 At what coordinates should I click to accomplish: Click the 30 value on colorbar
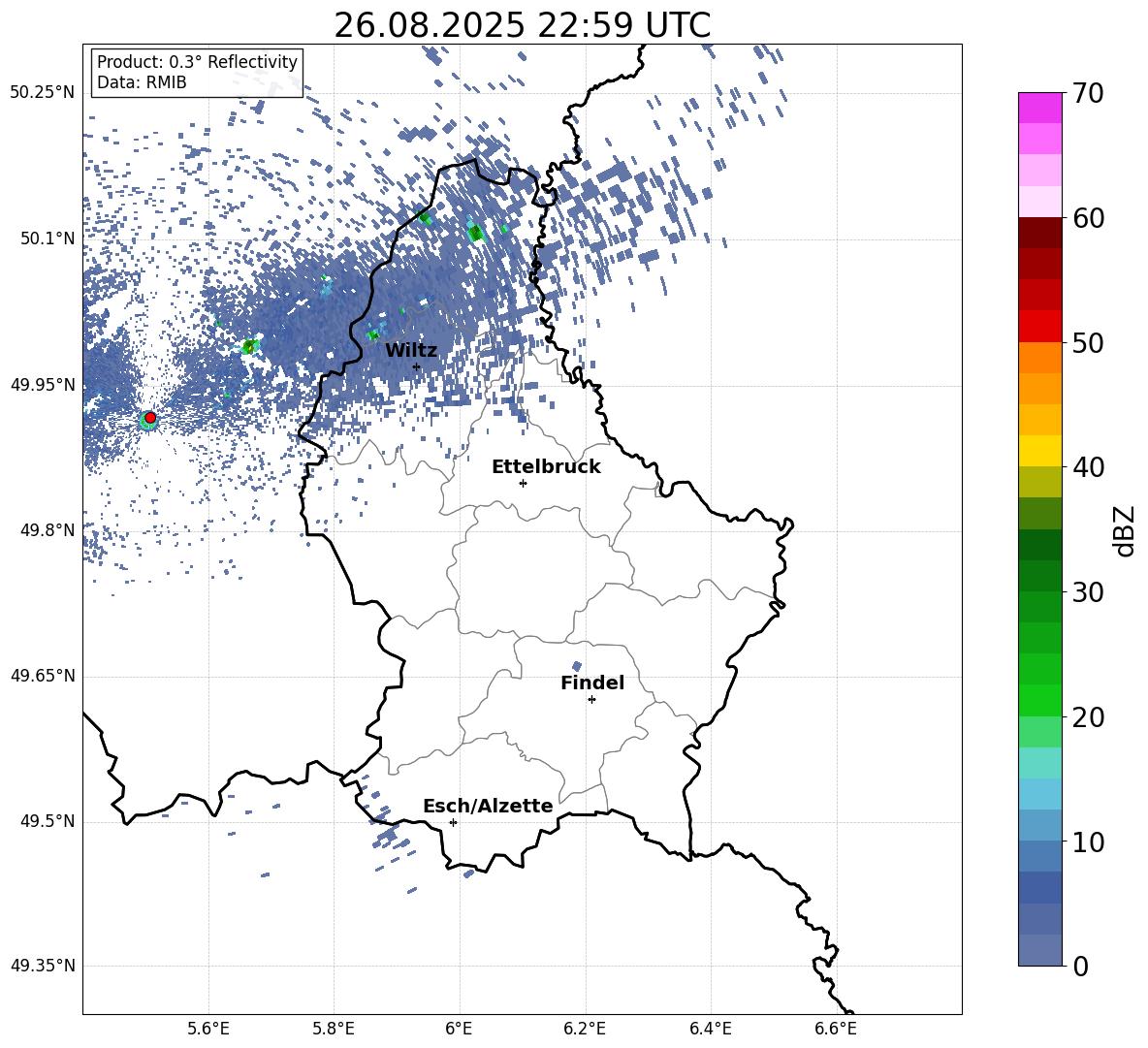coord(1089,591)
